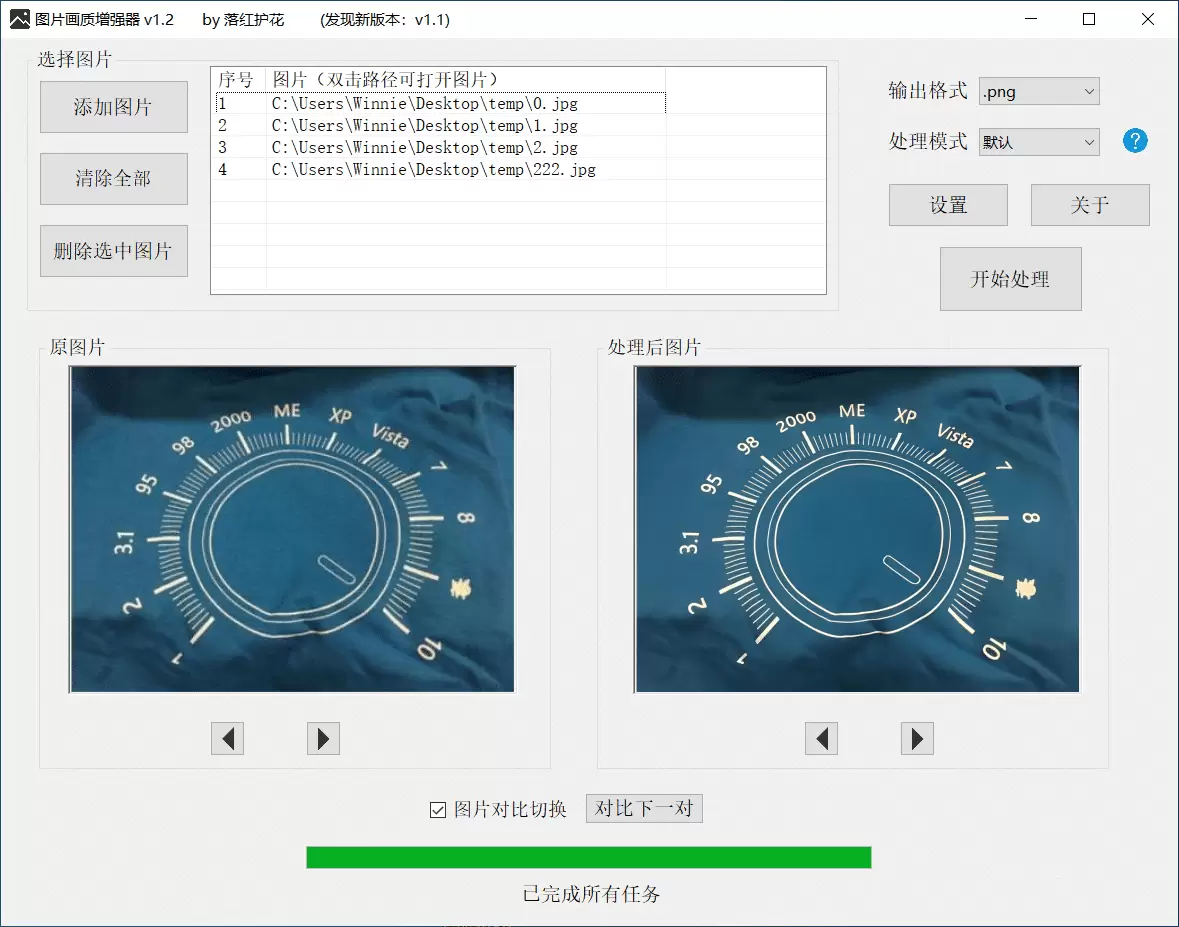Select row with temp\0.jpg path
This screenshot has width=1179, height=927.
pos(441,103)
